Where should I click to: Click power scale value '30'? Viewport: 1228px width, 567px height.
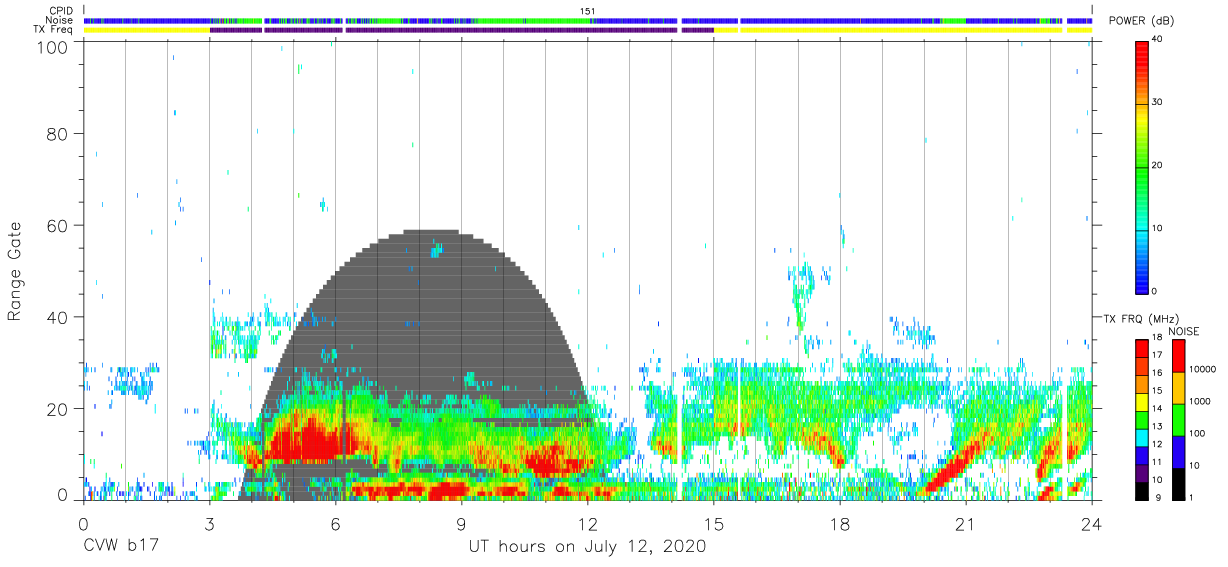click(1158, 102)
